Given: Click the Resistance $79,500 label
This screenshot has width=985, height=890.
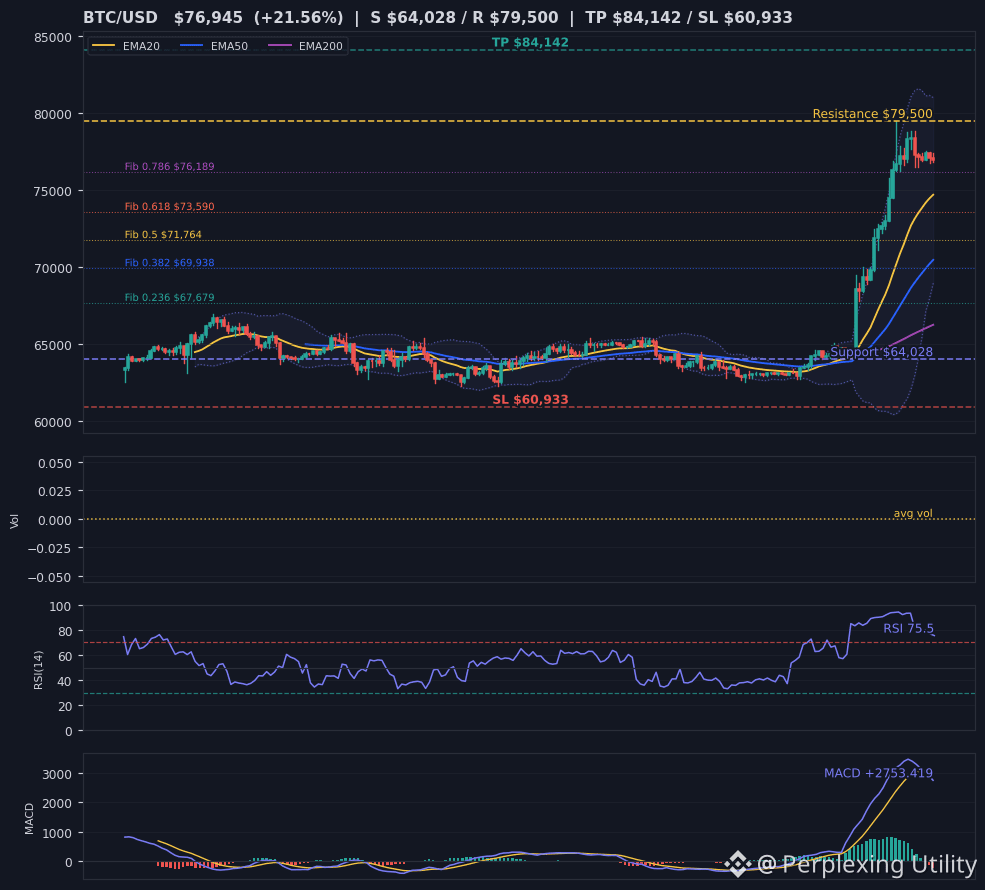Looking at the screenshot, I should pyautogui.click(x=873, y=114).
